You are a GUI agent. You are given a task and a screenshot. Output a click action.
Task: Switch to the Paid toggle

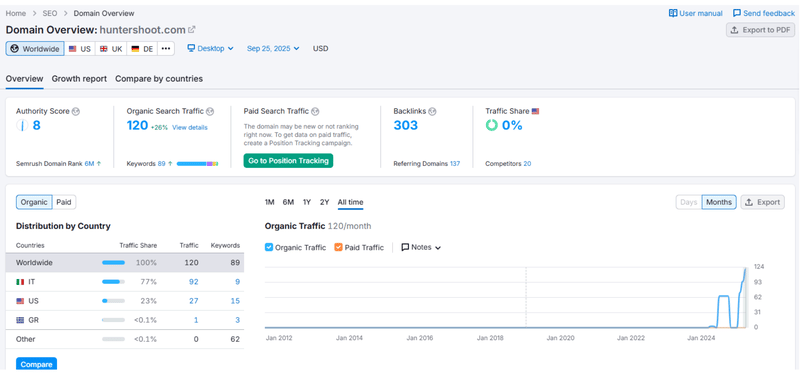[x=64, y=202]
